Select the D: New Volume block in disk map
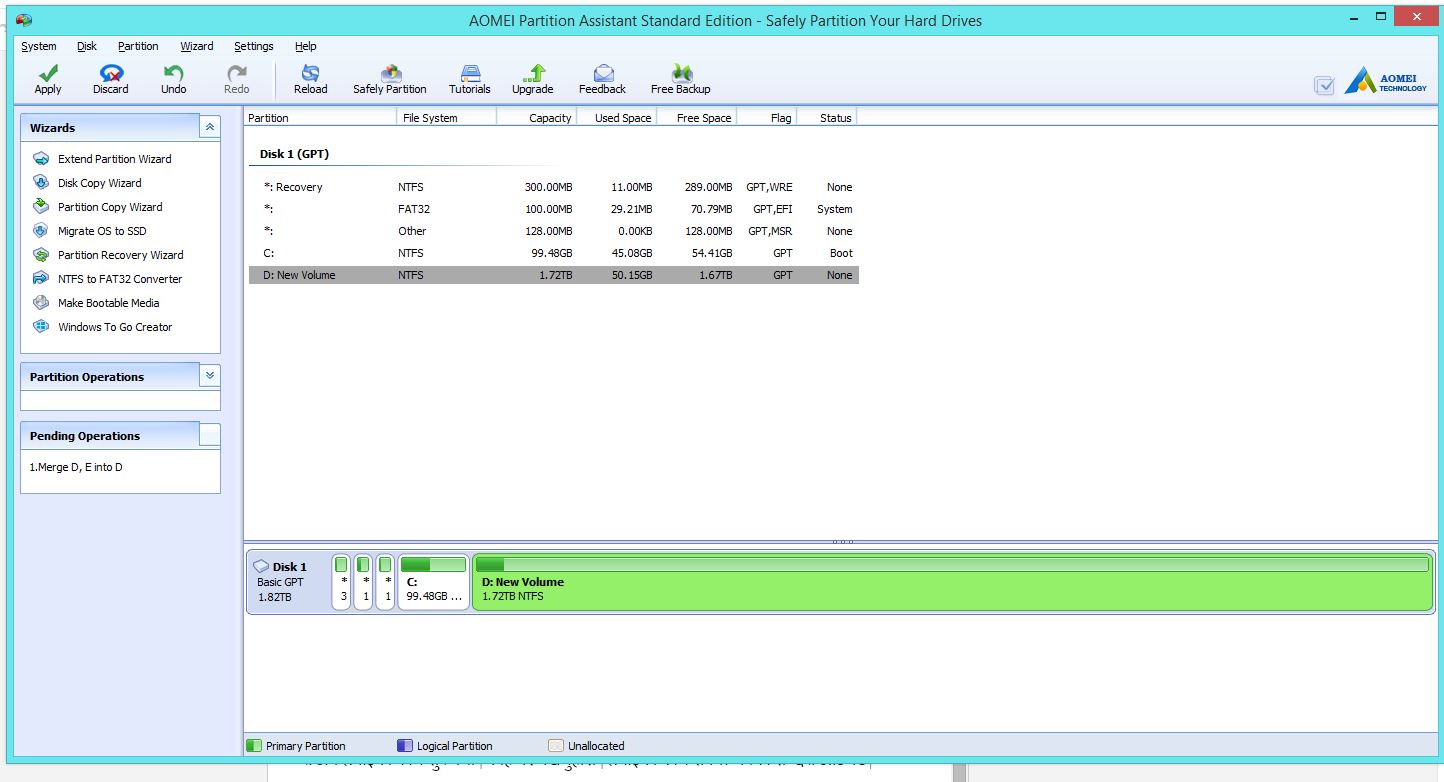This screenshot has height=782, width=1444. [x=953, y=582]
